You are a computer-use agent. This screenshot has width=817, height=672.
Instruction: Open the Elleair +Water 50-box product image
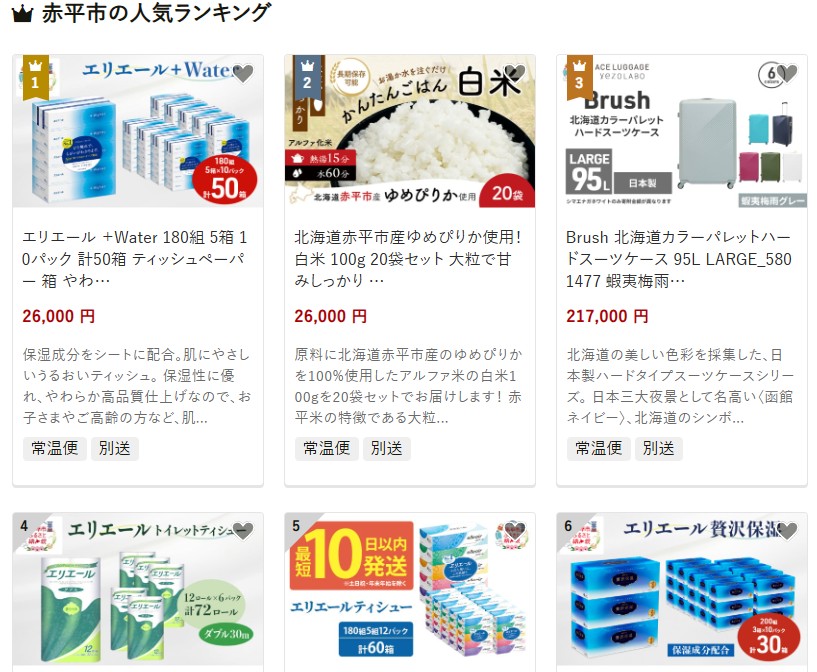[x=138, y=131]
